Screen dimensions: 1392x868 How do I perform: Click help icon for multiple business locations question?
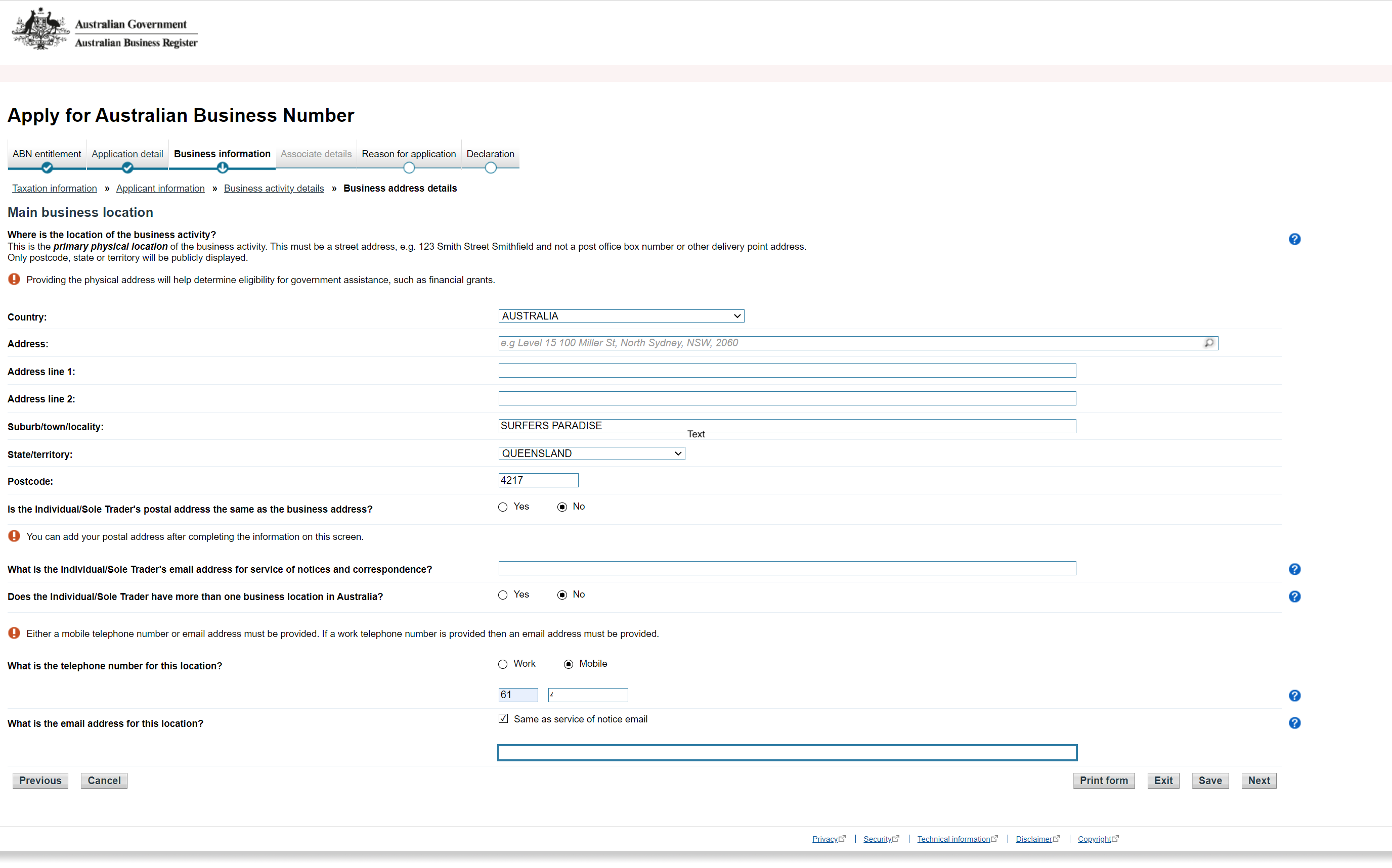click(1294, 597)
